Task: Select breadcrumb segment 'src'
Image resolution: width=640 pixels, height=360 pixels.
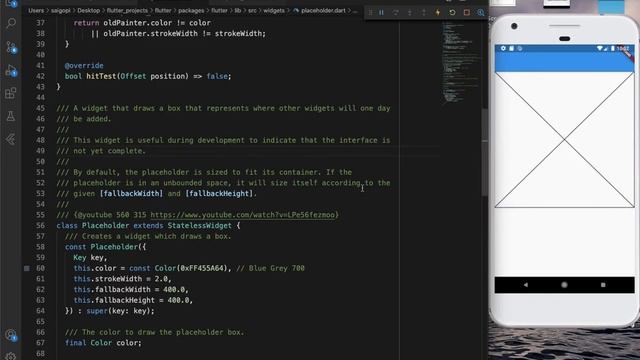Action: click(x=253, y=11)
